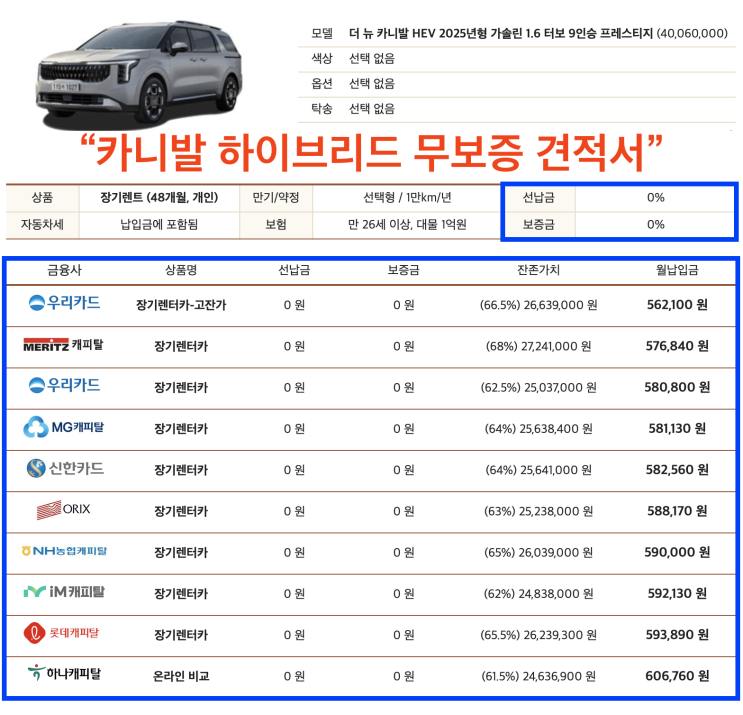
Task: Click the Meritz Capital logo
Action: tap(63, 344)
